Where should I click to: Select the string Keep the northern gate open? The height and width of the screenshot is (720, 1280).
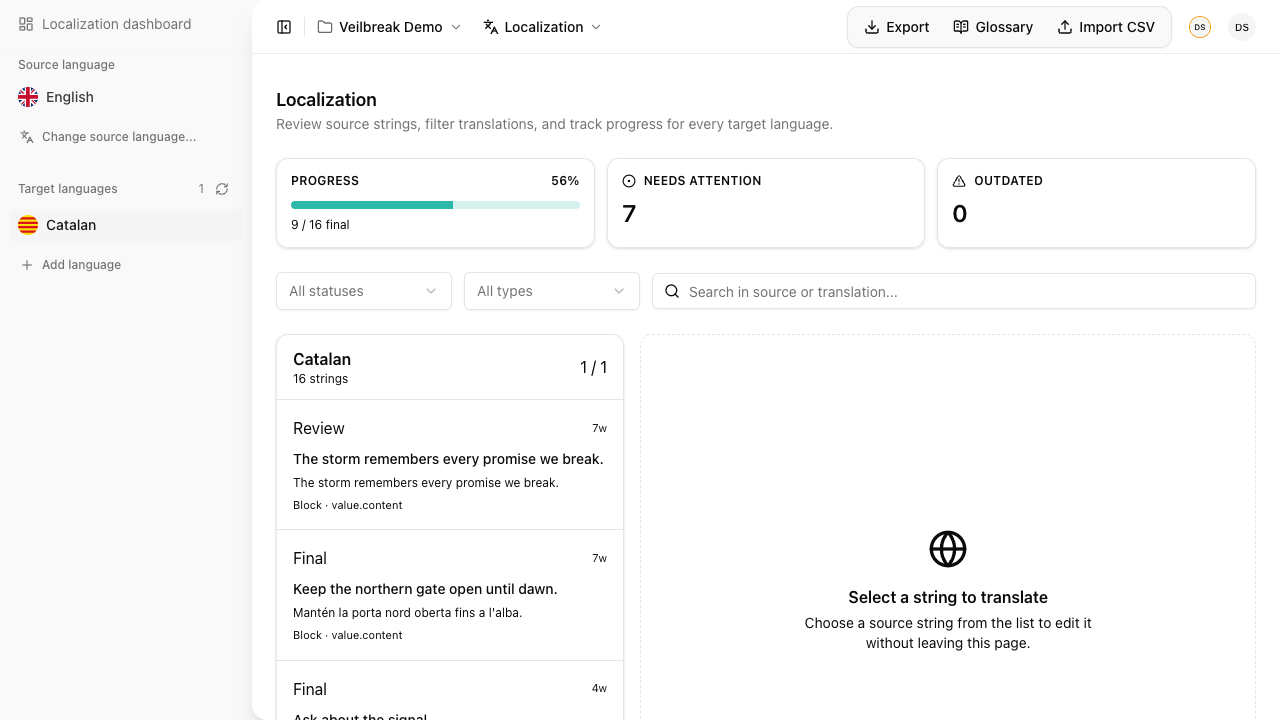450,595
